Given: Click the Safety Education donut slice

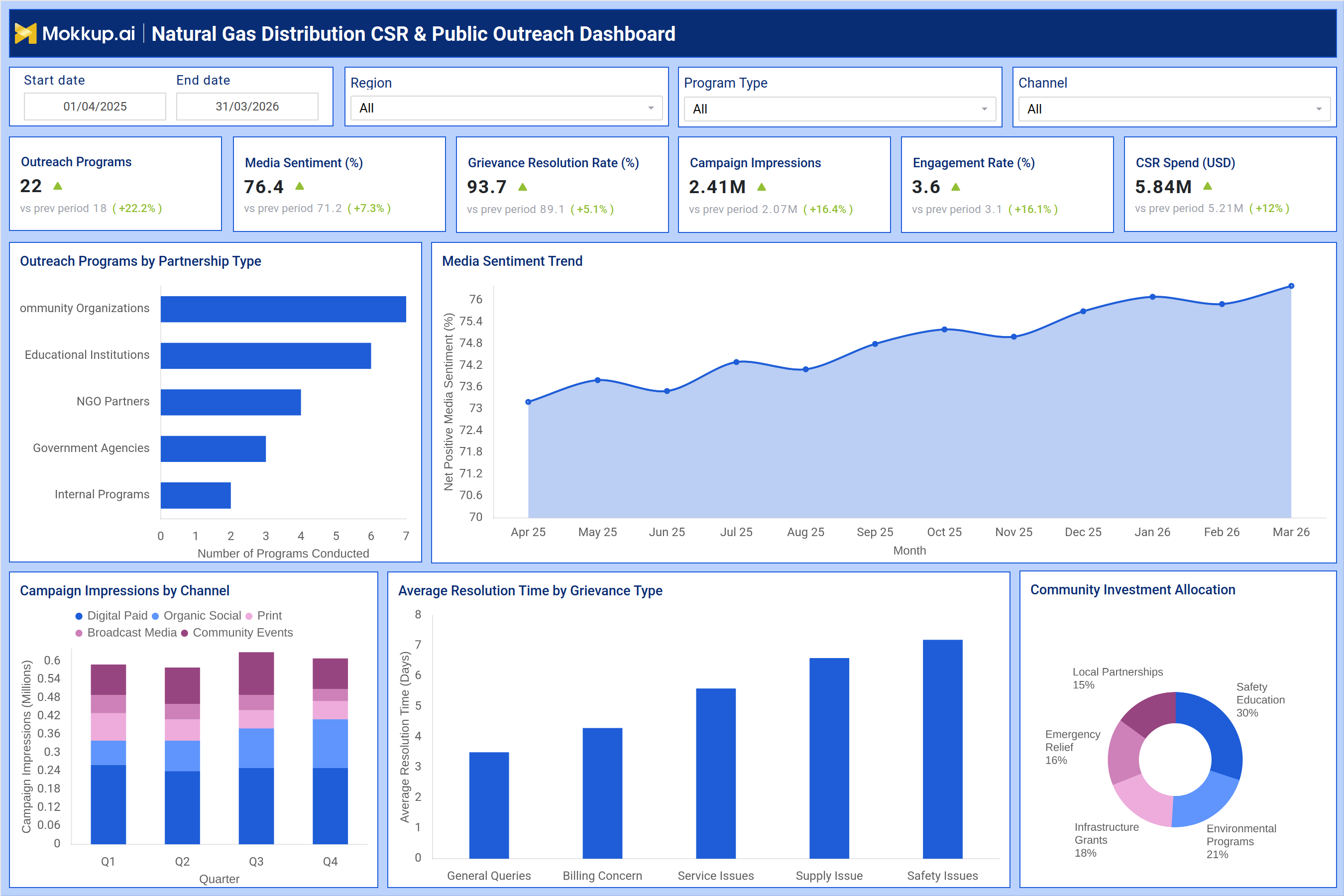Looking at the screenshot, I should click(1218, 729).
